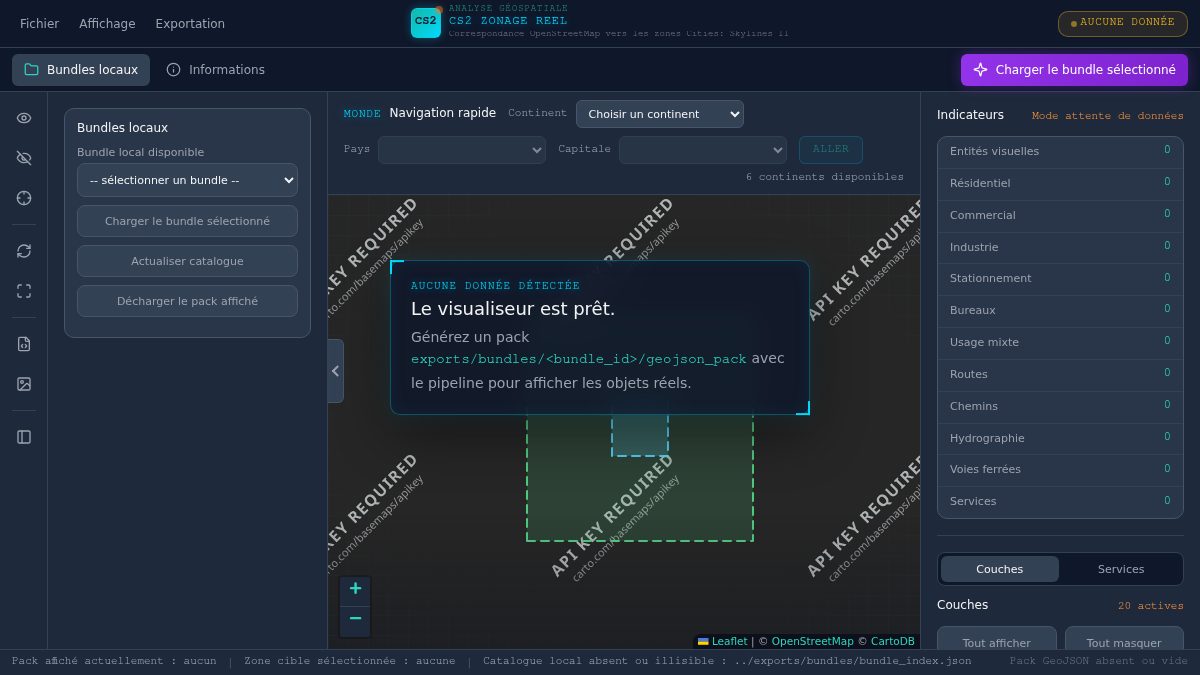
Task: Select the Couches tab in right panel
Action: coord(1000,569)
